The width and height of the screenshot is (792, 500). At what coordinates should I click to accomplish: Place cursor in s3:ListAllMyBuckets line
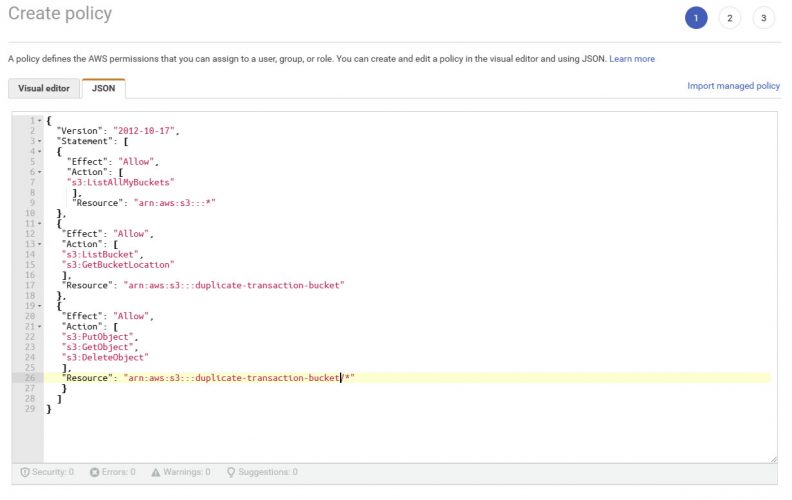121,182
